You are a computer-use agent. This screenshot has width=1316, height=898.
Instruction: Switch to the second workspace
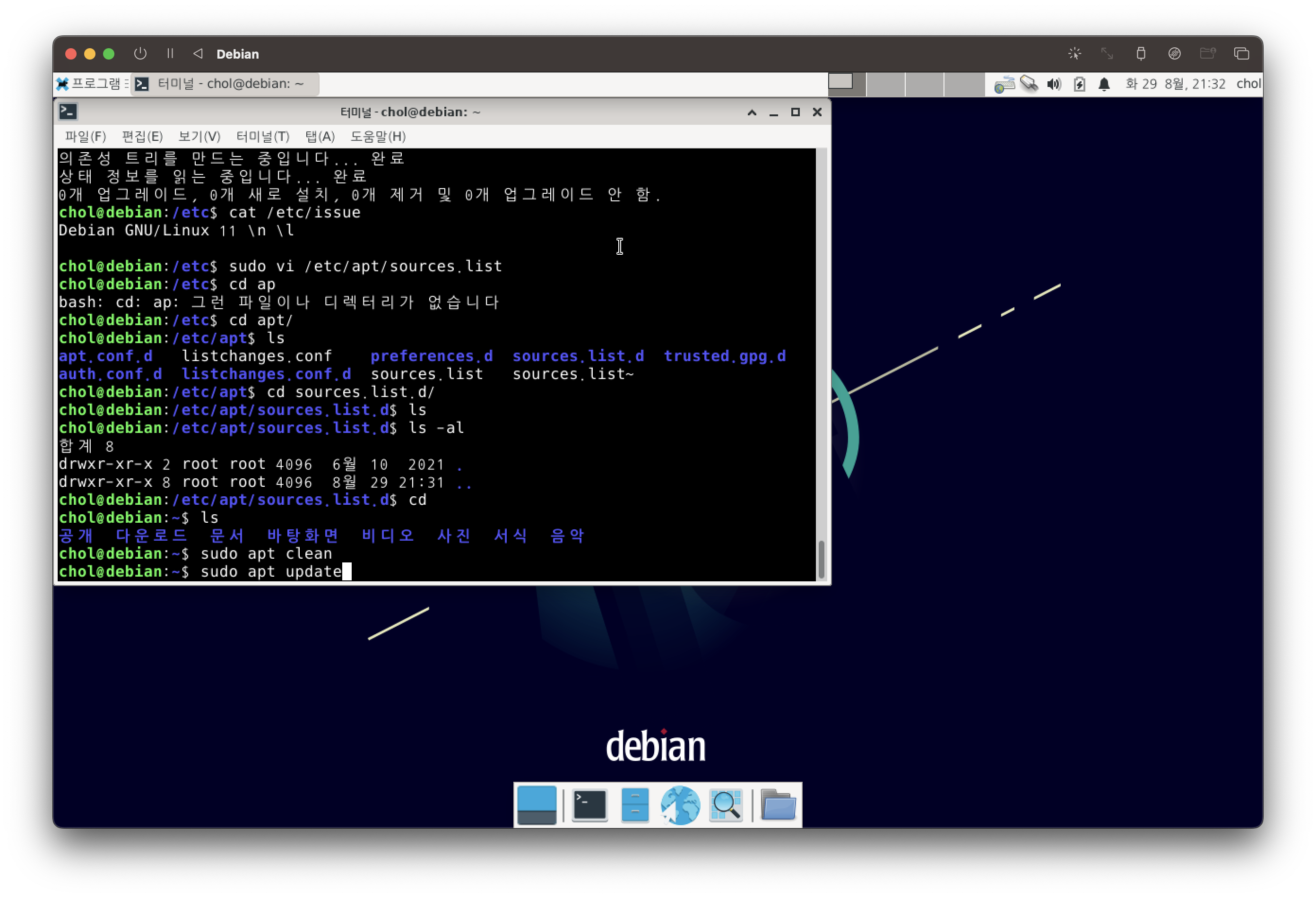[886, 84]
